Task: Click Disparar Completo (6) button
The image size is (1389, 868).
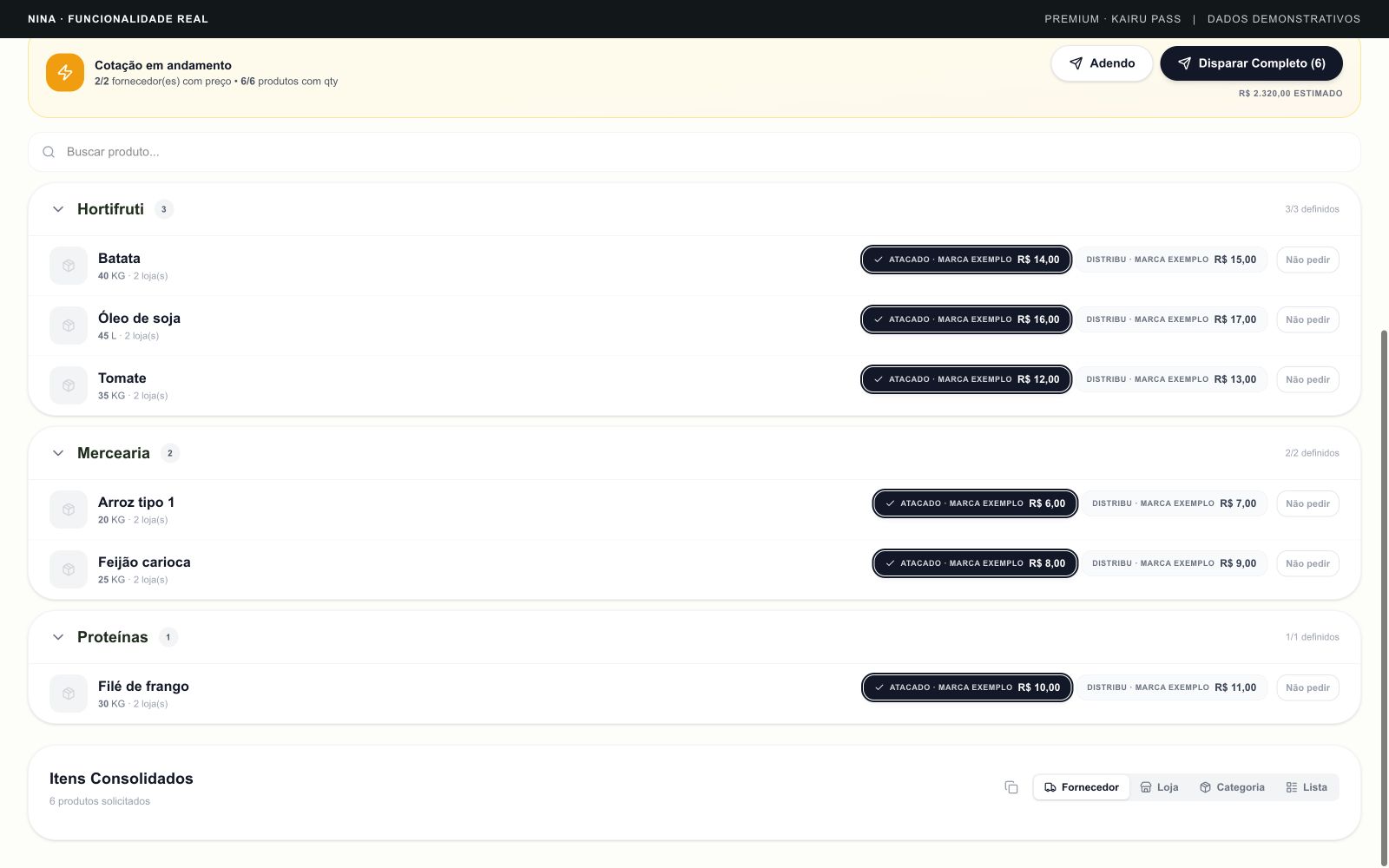Action: (1251, 63)
